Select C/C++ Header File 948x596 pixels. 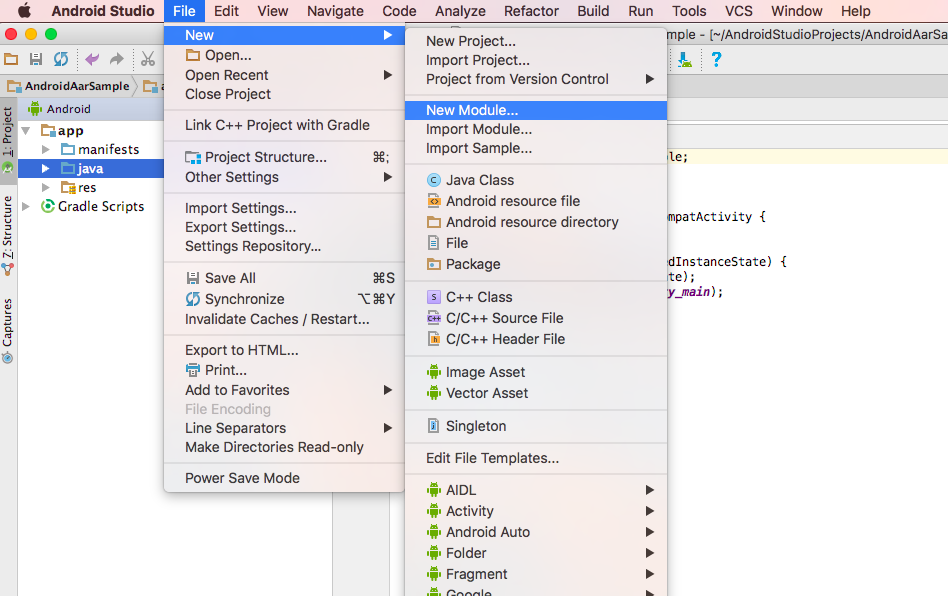point(536,339)
